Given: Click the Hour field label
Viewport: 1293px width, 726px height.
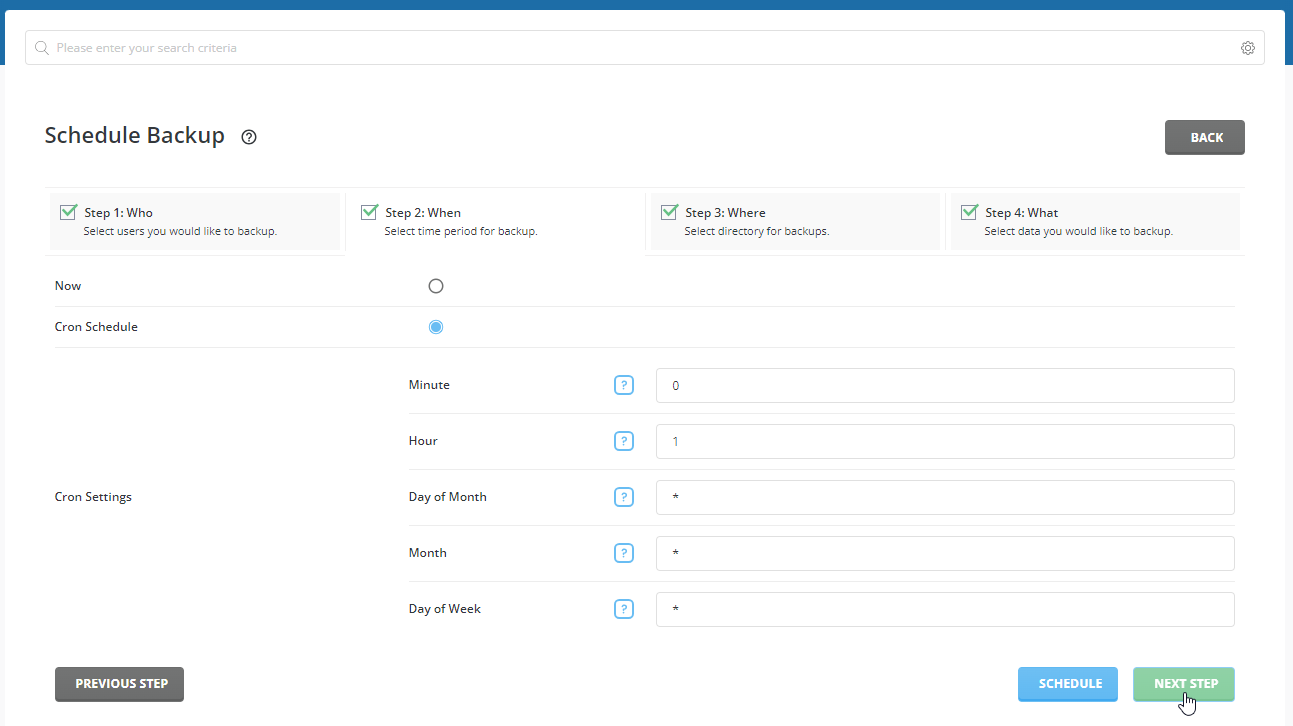Looking at the screenshot, I should [423, 441].
